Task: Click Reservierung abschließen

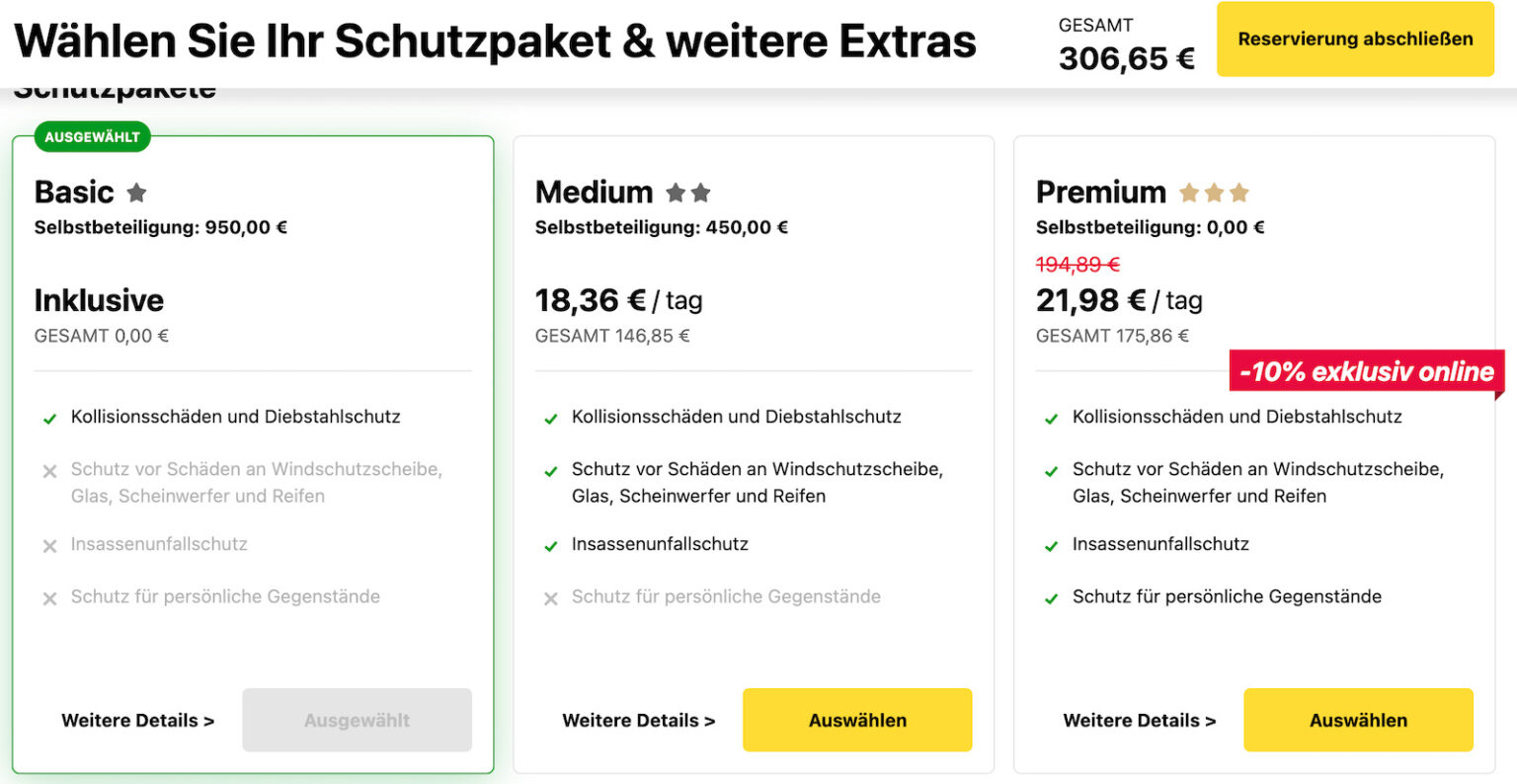Action: [1354, 39]
